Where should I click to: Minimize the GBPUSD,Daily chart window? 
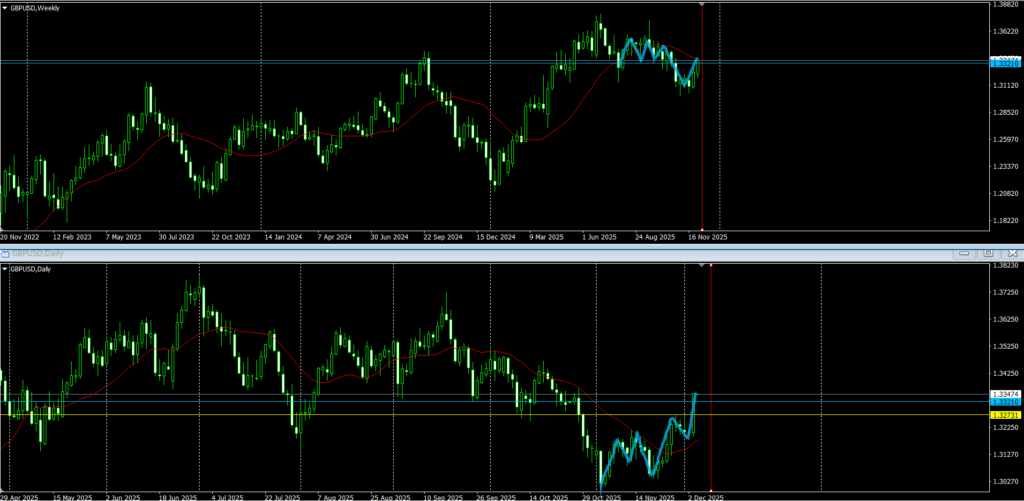click(965, 254)
